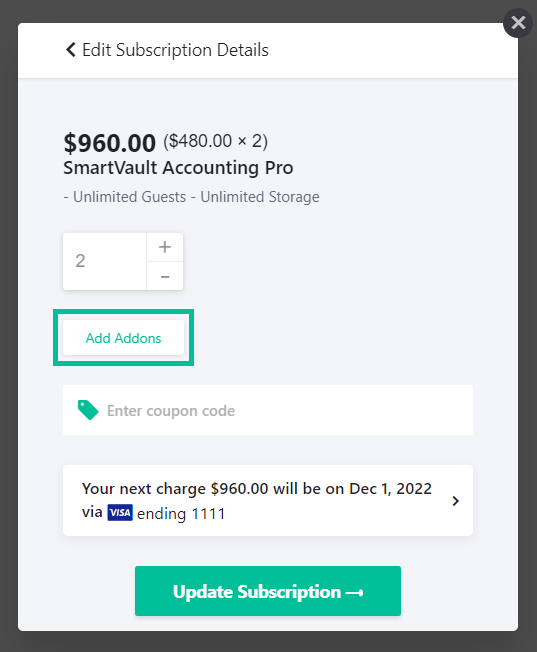Expand next charge details via right chevron

[455, 501]
